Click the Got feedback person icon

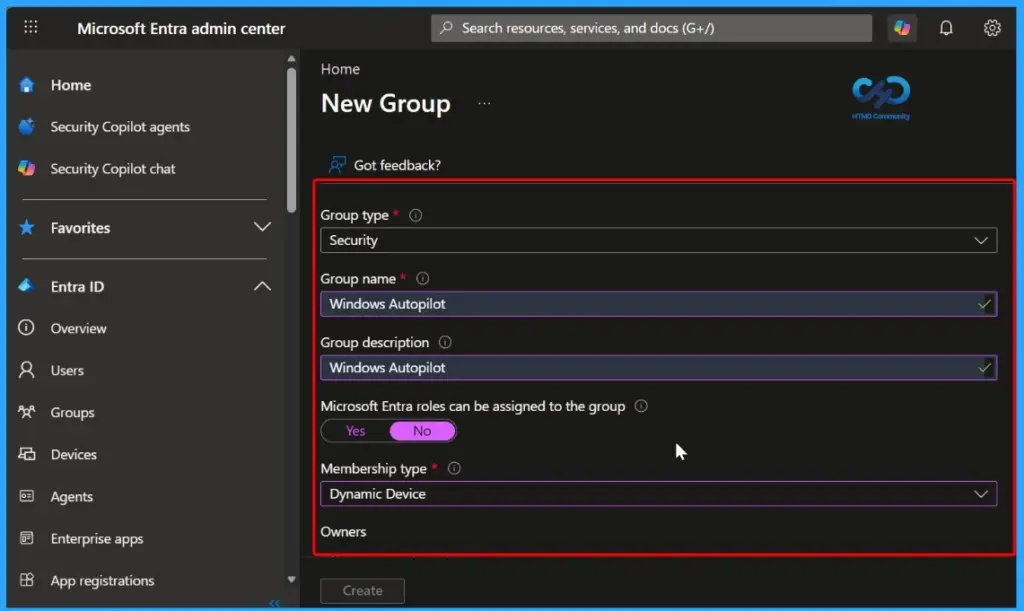point(337,164)
